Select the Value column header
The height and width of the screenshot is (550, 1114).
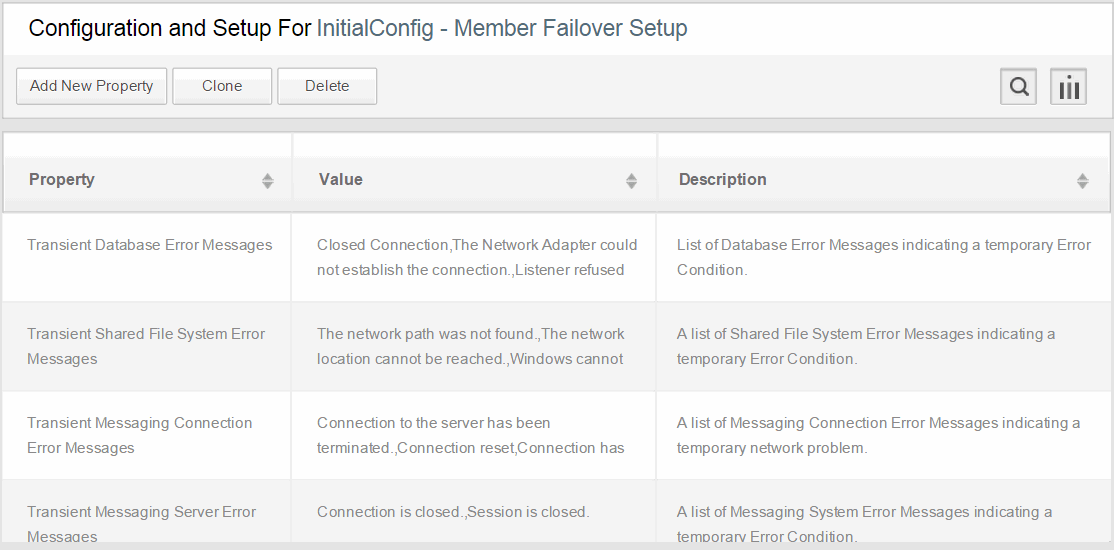click(x=475, y=180)
